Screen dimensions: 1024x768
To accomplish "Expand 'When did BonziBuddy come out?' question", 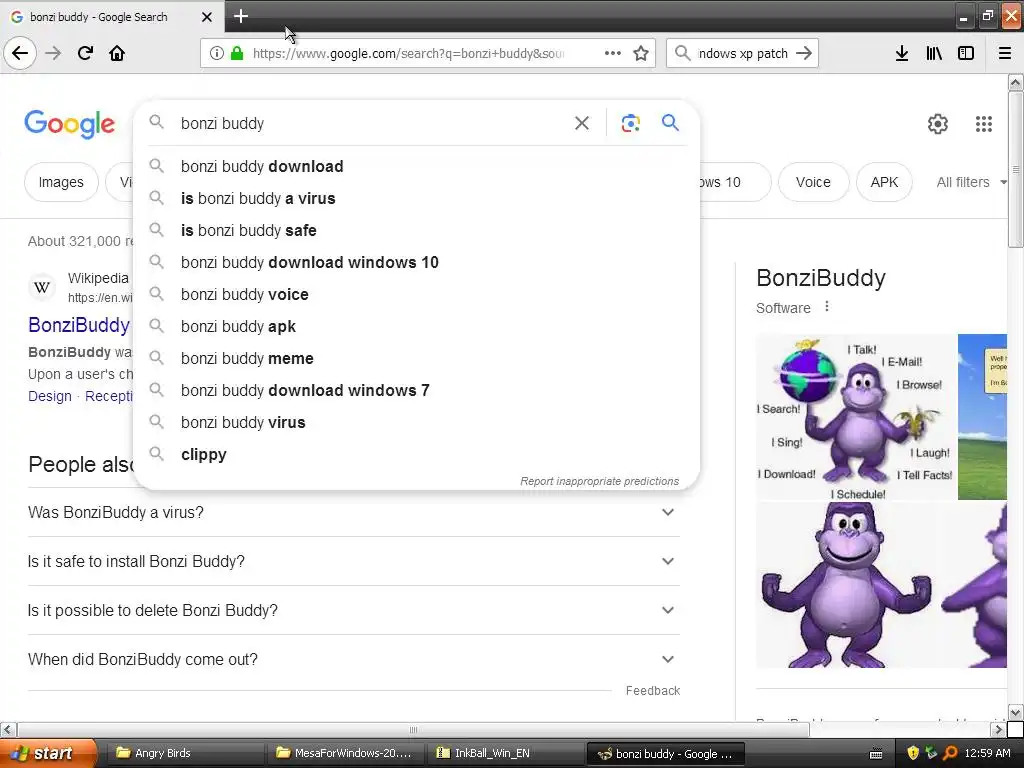I will [354, 660].
